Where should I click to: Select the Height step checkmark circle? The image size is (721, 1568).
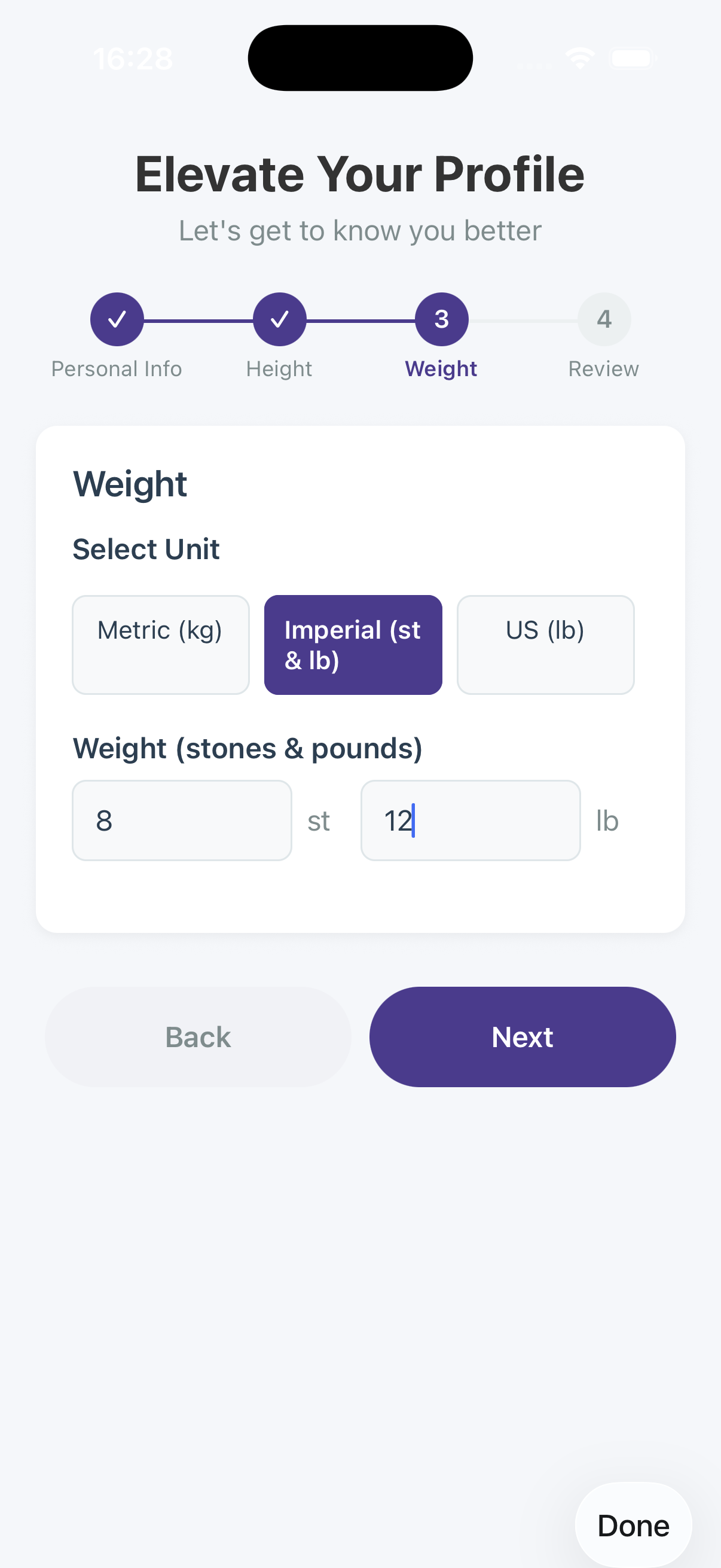(x=279, y=318)
